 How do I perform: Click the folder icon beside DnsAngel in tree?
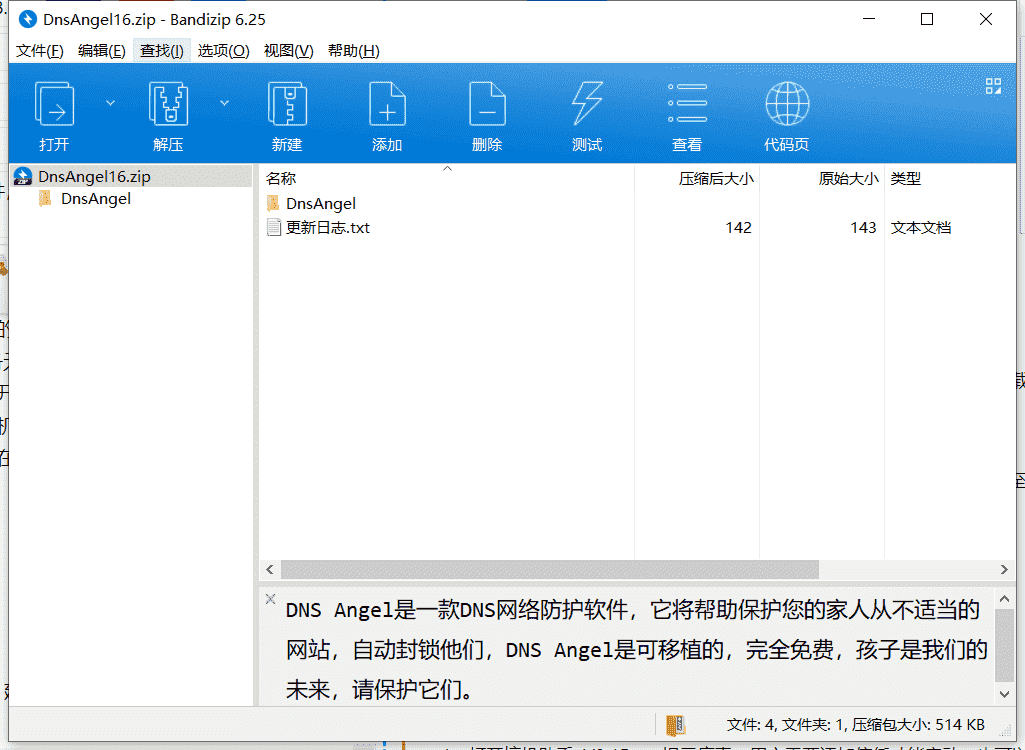[x=45, y=199]
